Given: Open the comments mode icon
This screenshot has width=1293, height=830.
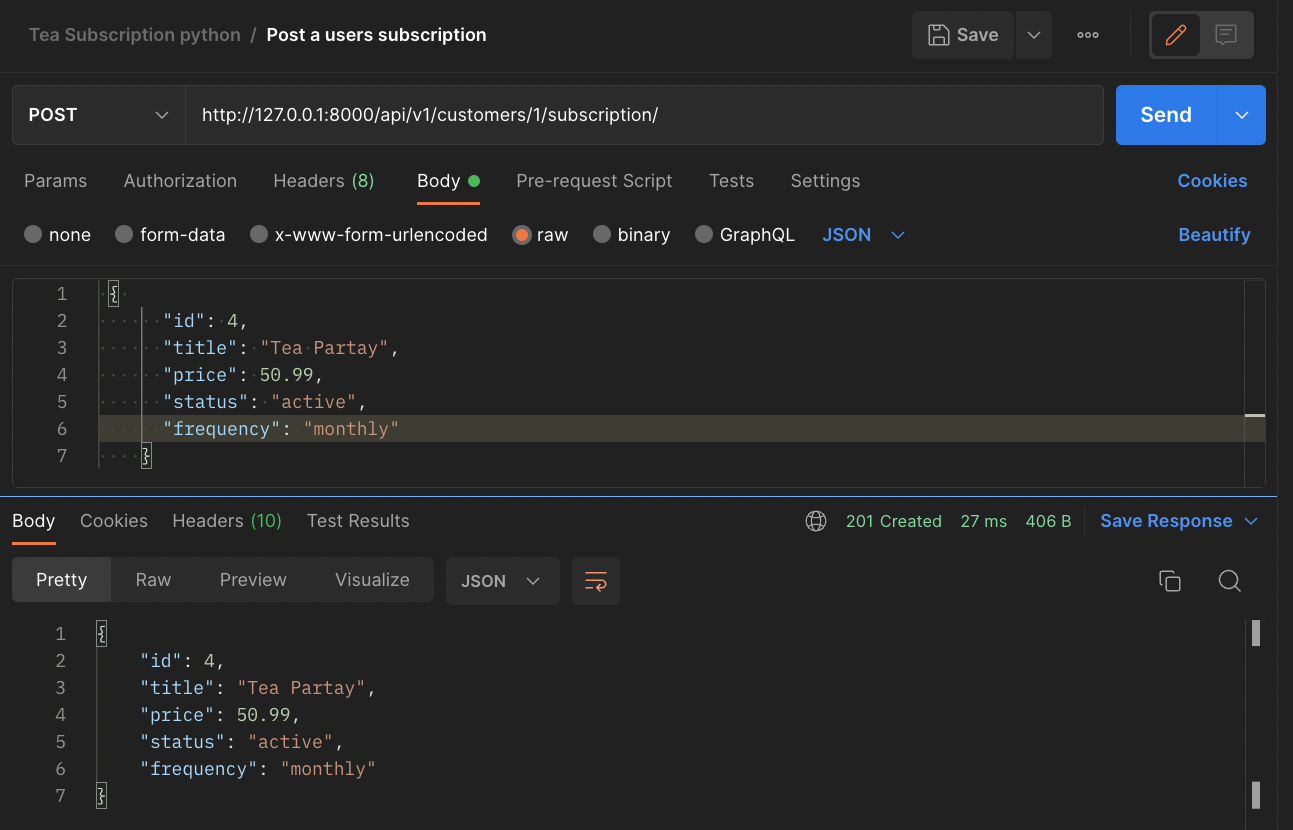Looking at the screenshot, I should tap(1226, 35).
